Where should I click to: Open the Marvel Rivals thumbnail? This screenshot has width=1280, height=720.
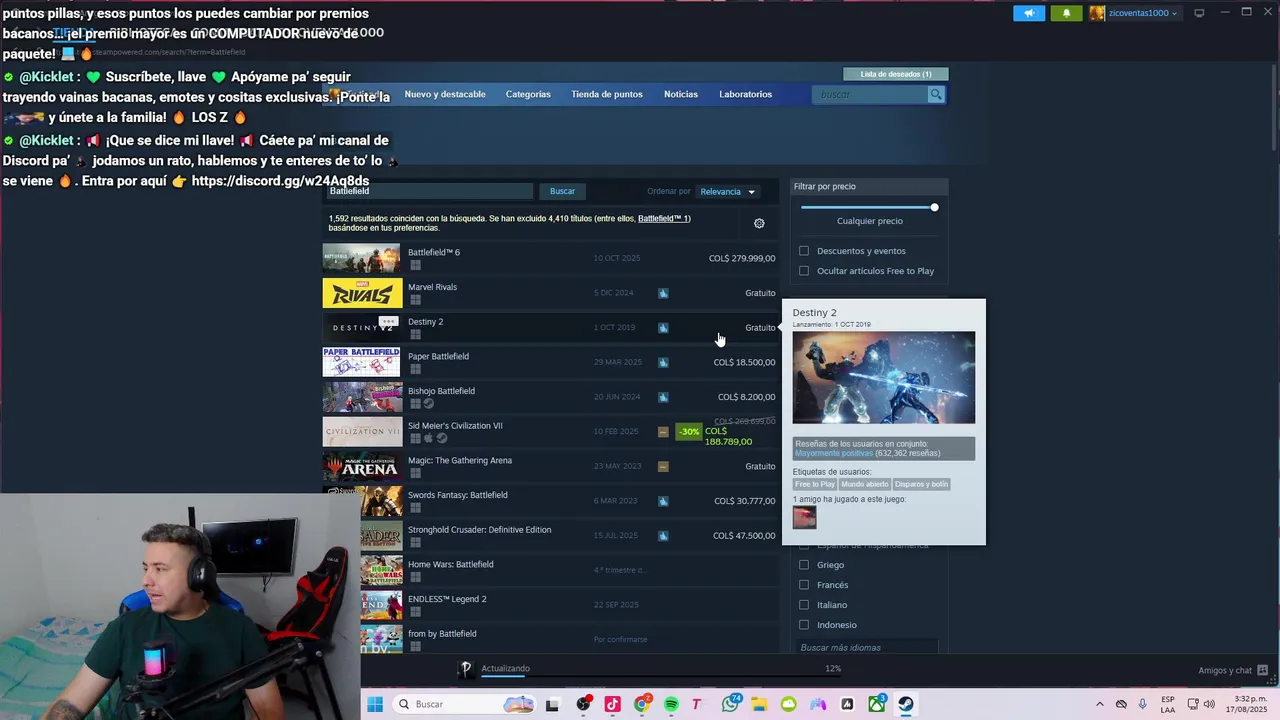[362, 293]
